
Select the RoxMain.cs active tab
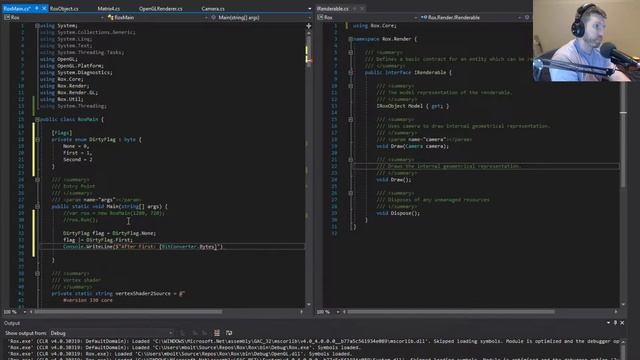pyautogui.click(x=16, y=9)
